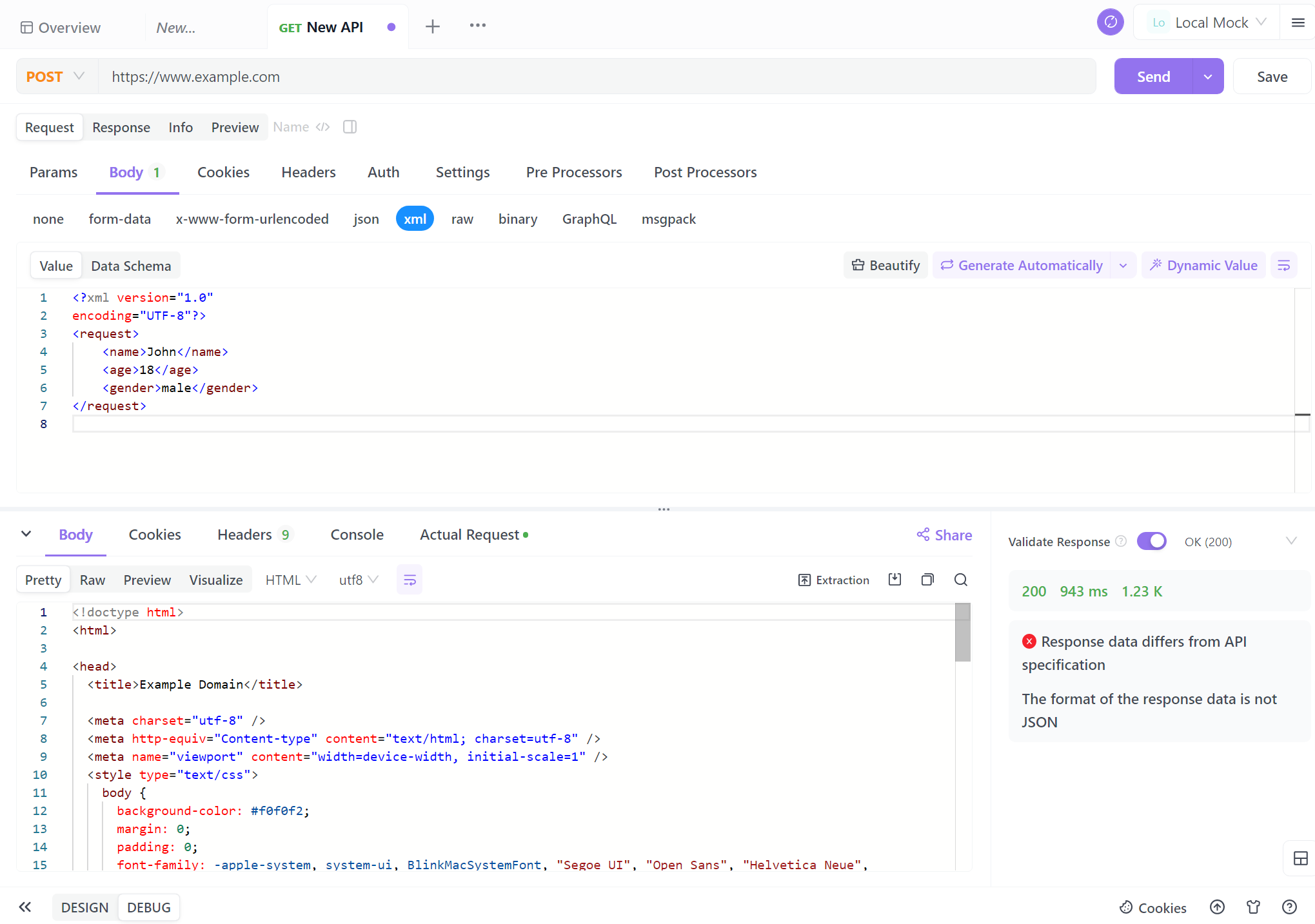Insert a Dynamic Value
This screenshot has width=1315, height=924.
[1203, 266]
